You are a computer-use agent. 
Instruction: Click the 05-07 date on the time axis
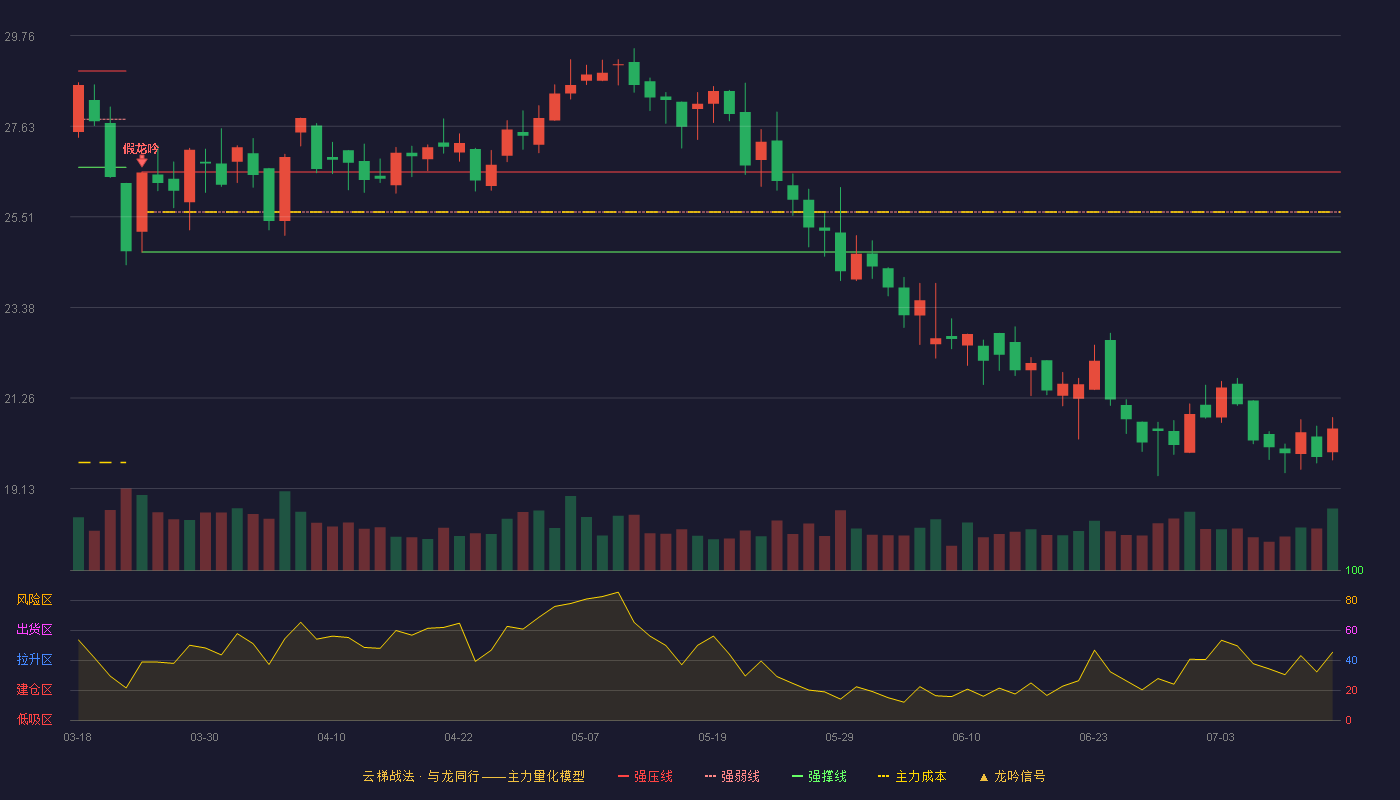(585, 737)
